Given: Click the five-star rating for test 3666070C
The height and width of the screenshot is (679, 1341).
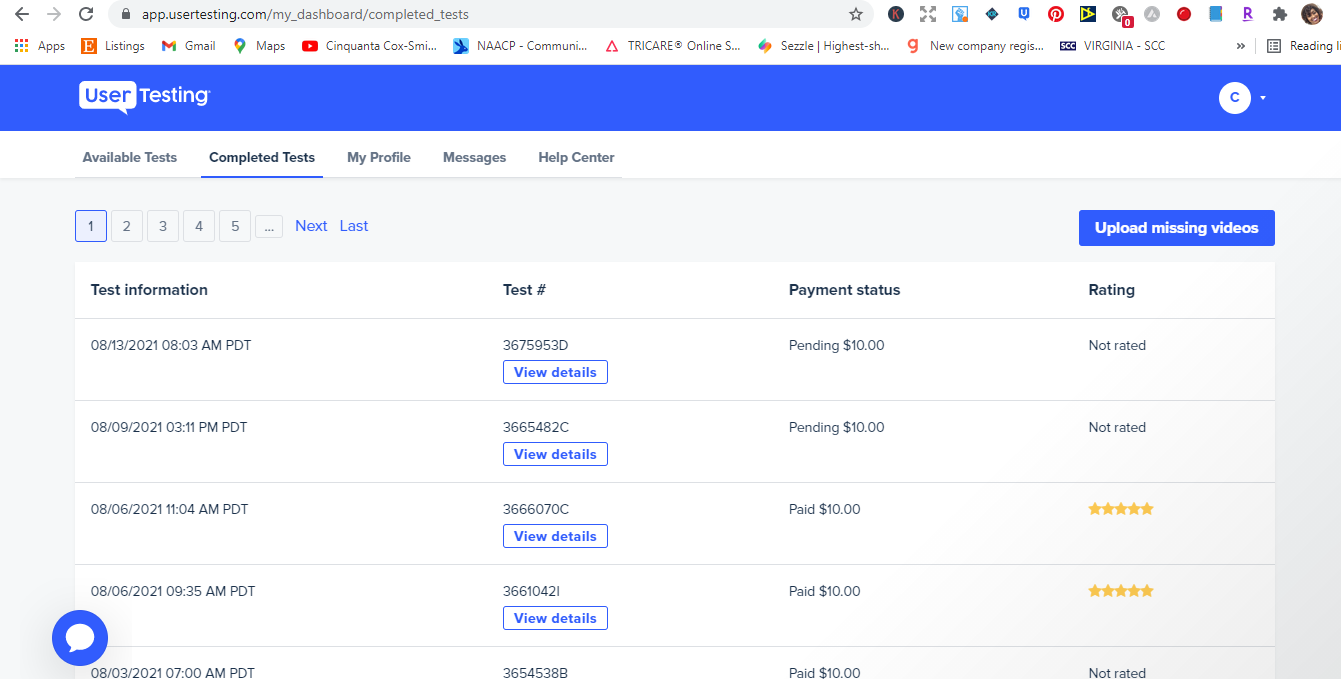Looking at the screenshot, I should [x=1121, y=509].
